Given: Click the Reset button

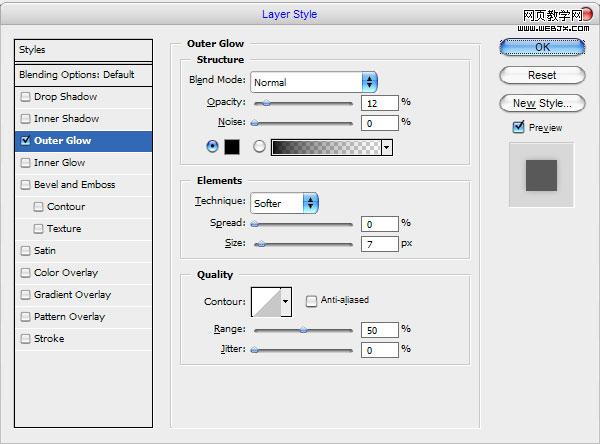Looking at the screenshot, I should click(x=542, y=75).
